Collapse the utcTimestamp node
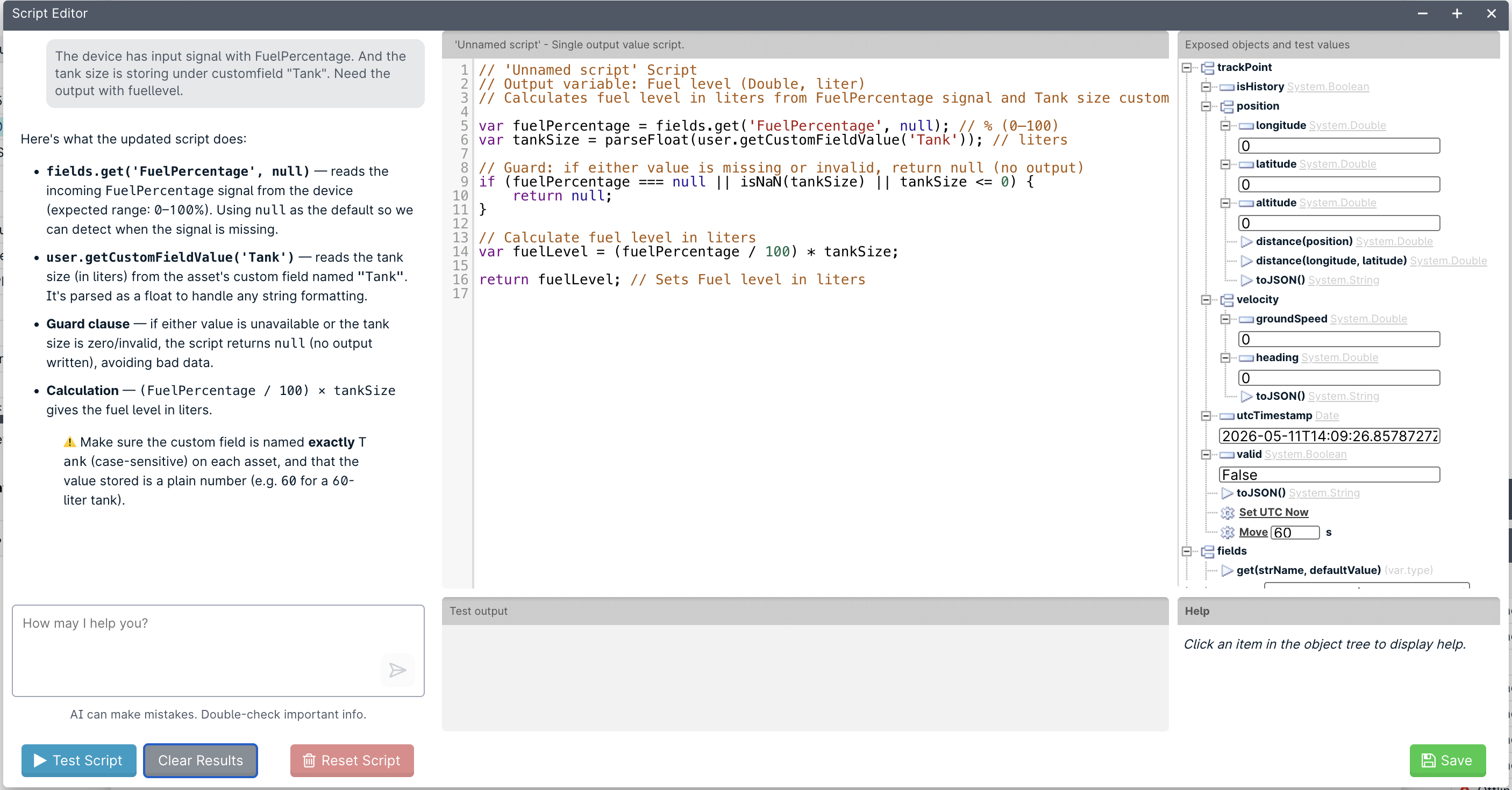This screenshot has height=790, width=1512. click(x=1206, y=416)
